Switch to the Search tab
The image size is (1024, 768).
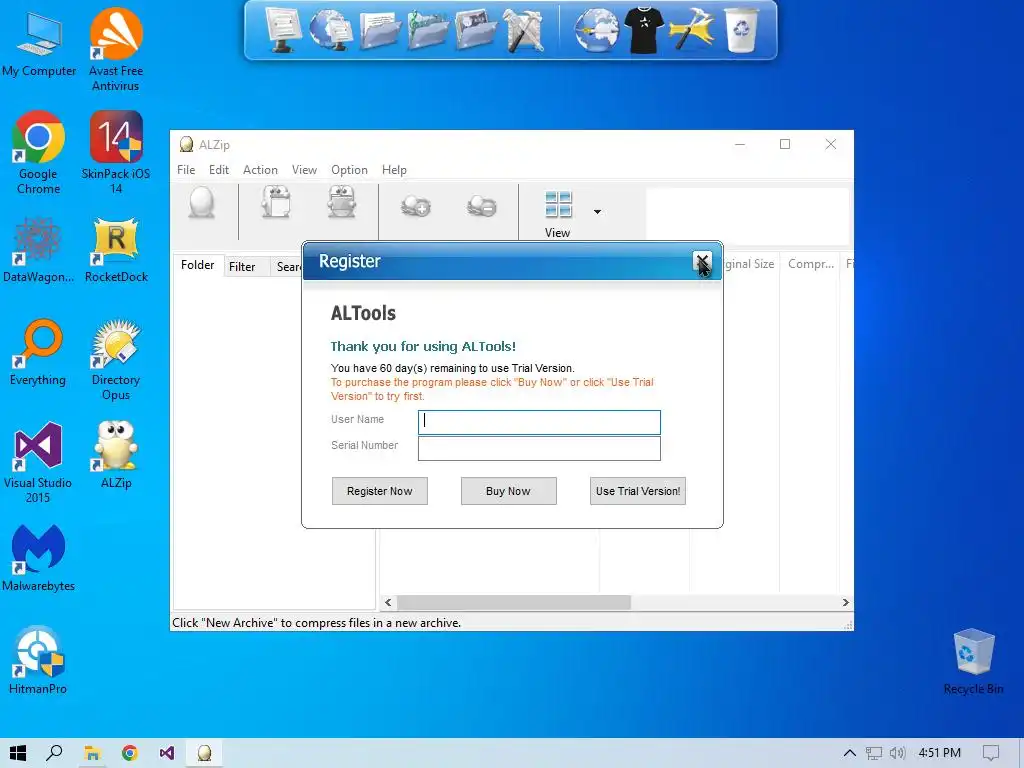coord(287,266)
